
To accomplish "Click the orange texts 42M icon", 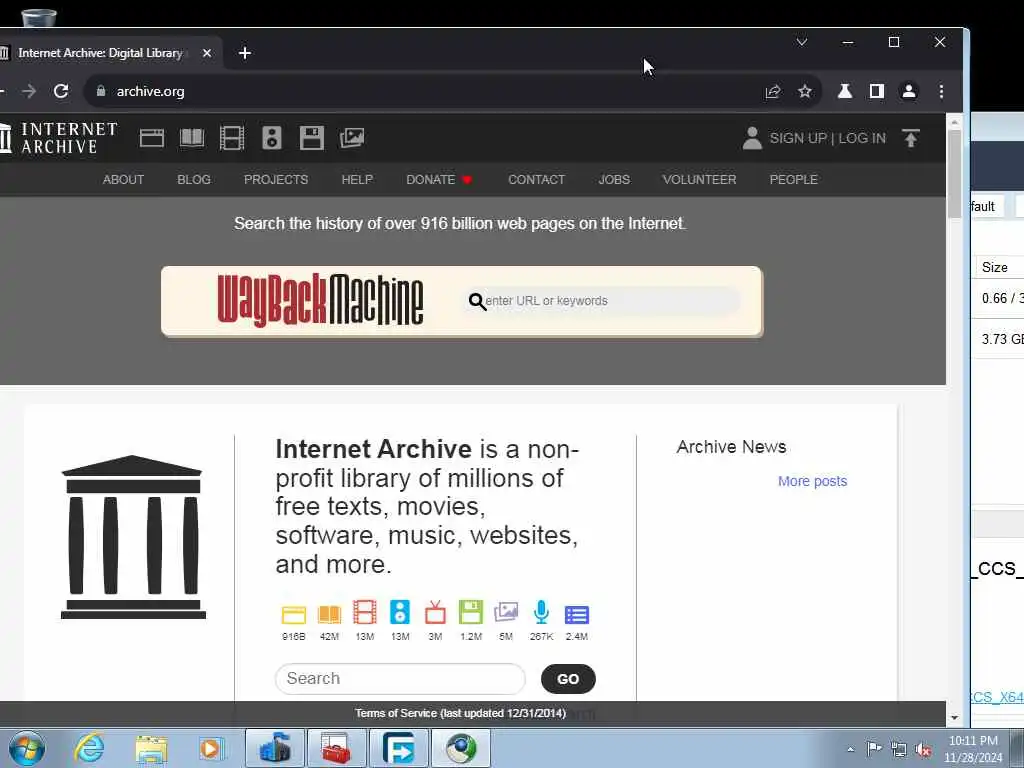I will pyautogui.click(x=329, y=614).
